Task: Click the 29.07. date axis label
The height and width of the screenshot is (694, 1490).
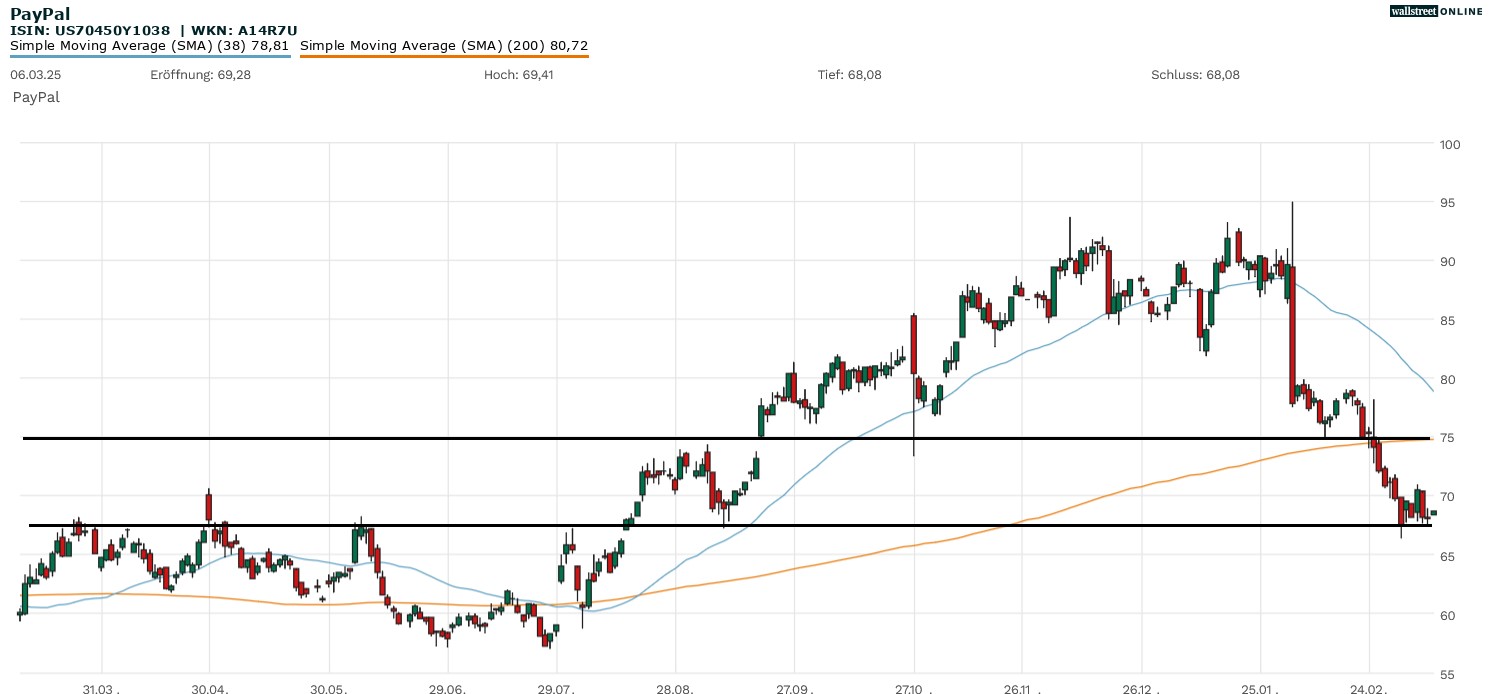Action: coord(556,689)
